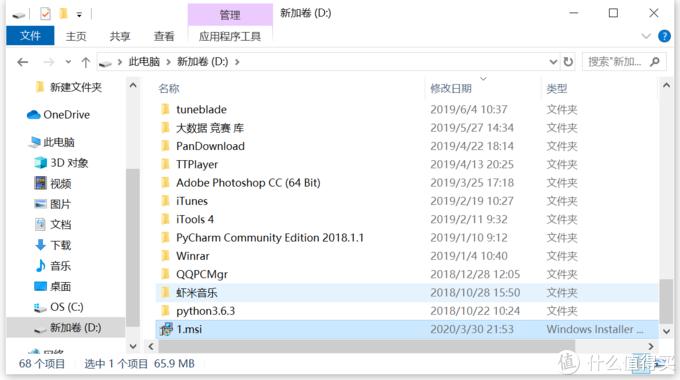Click 此电脑 in the address bar
680x380 pixels.
coord(144,62)
